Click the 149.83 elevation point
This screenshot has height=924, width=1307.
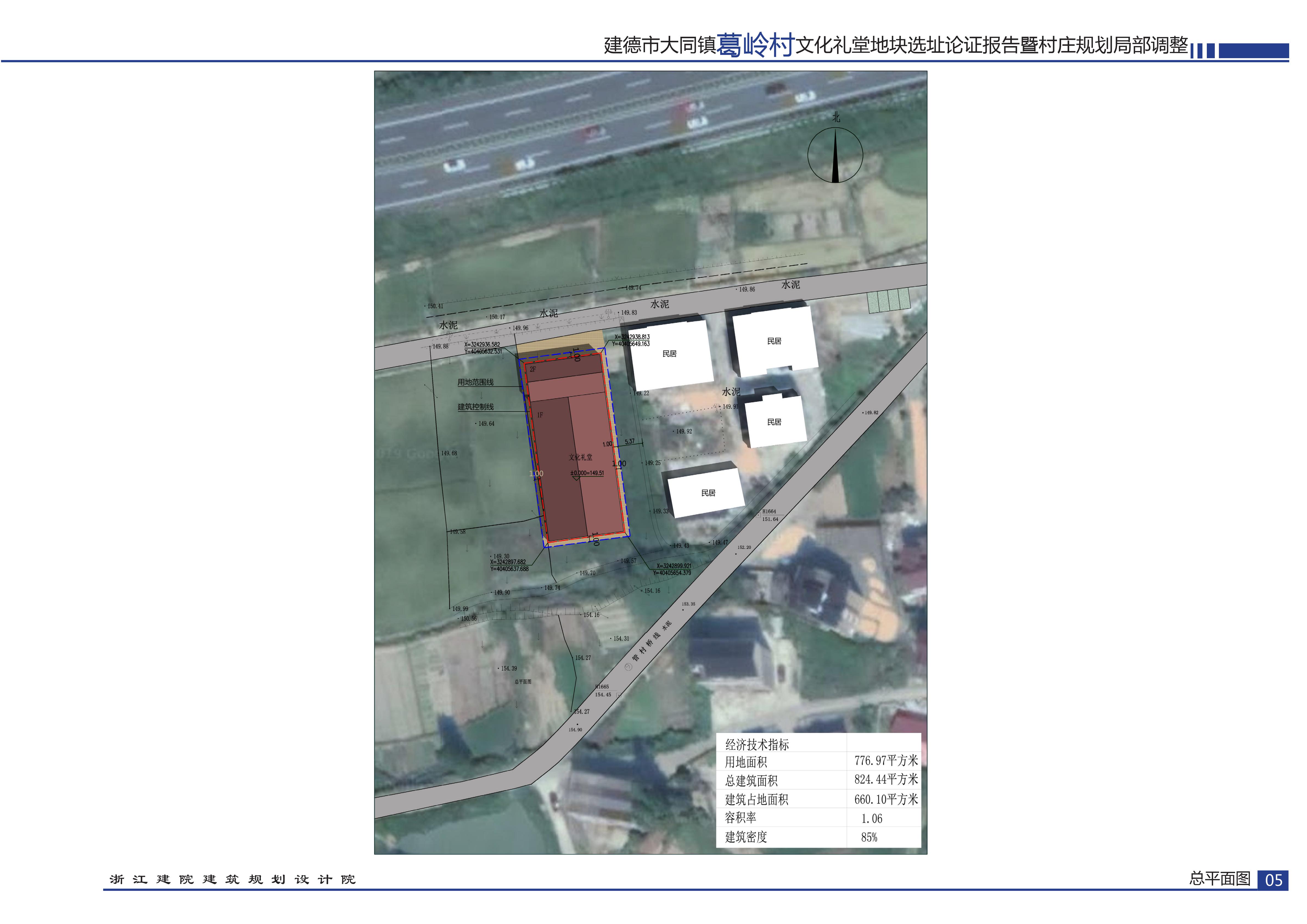[629, 313]
